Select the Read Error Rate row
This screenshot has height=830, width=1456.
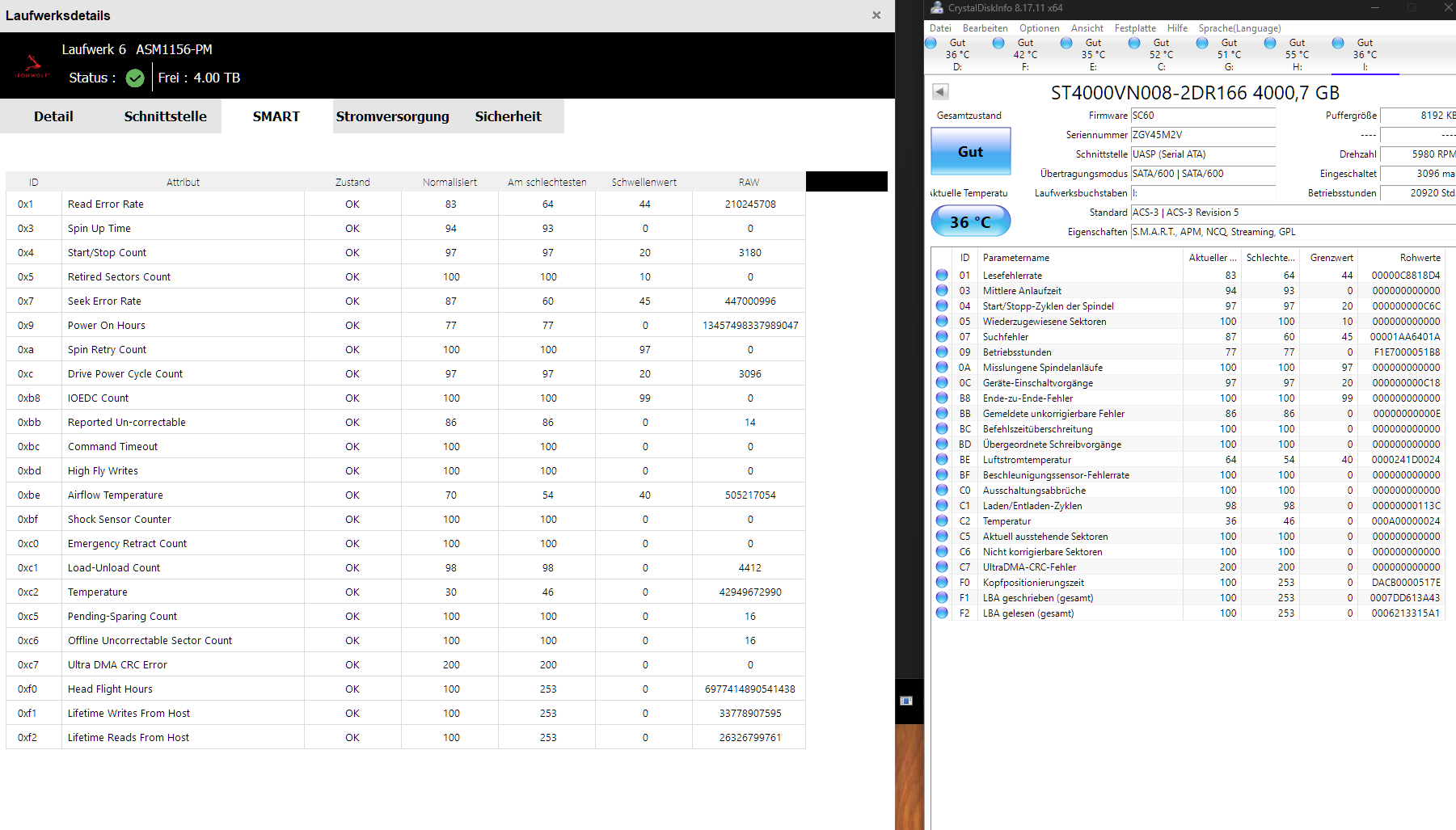(x=406, y=204)
